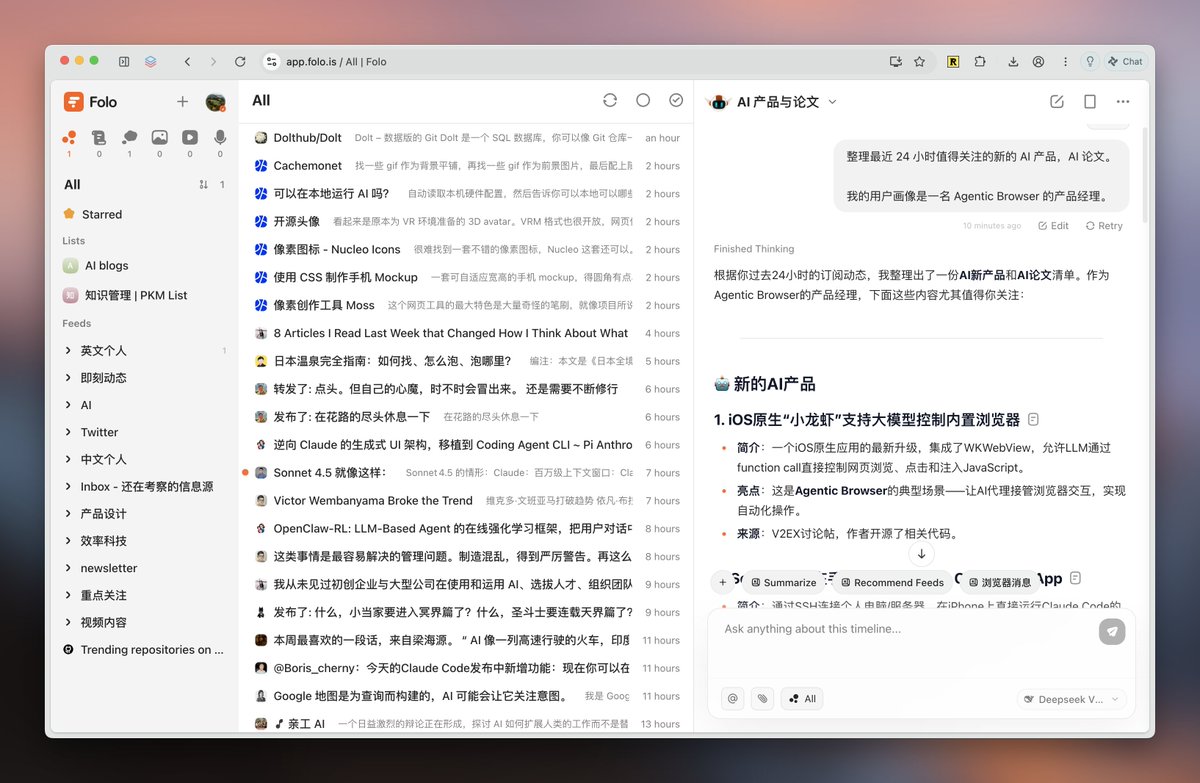Attach a file using the paperclip icon
Screen dimensions: 1200x783
tap(762, 698)
